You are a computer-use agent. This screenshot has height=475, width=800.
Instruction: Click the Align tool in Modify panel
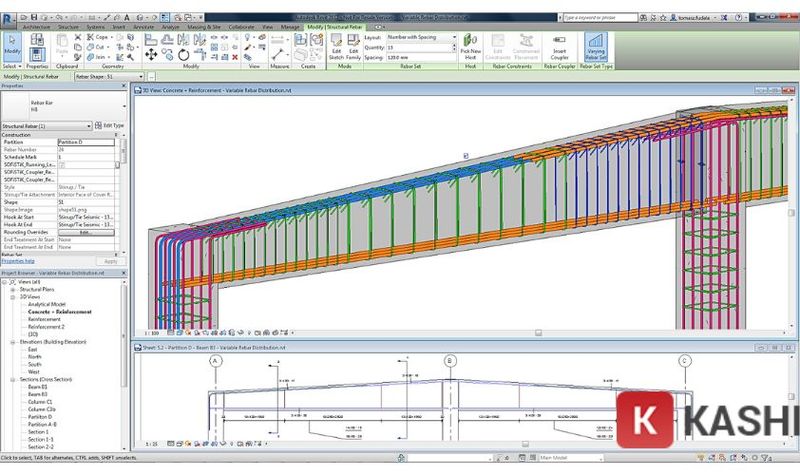coord(151,39)
